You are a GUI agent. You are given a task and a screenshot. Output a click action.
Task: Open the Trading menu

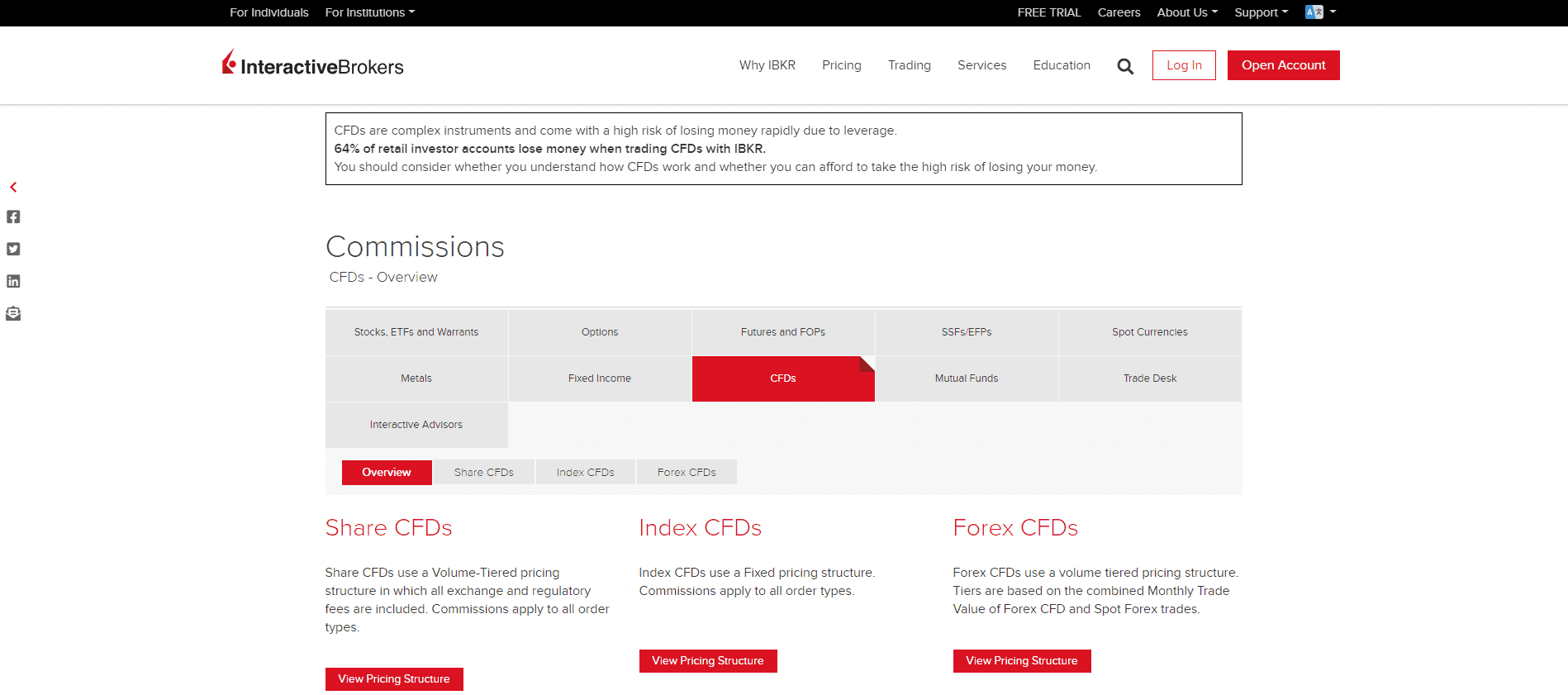[x=910, y=65]
